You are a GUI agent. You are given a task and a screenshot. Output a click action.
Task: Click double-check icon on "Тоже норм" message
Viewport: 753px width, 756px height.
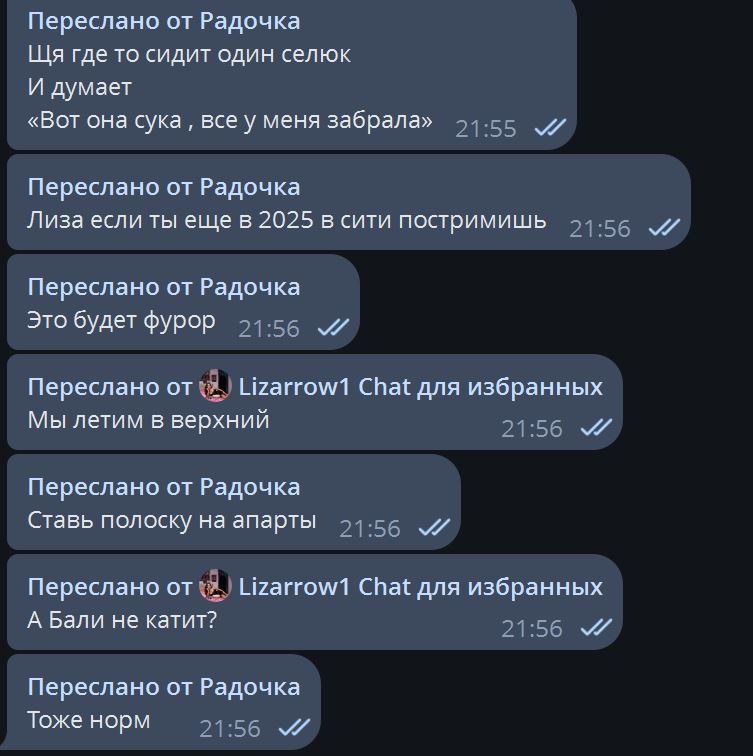tap(294, 728)
